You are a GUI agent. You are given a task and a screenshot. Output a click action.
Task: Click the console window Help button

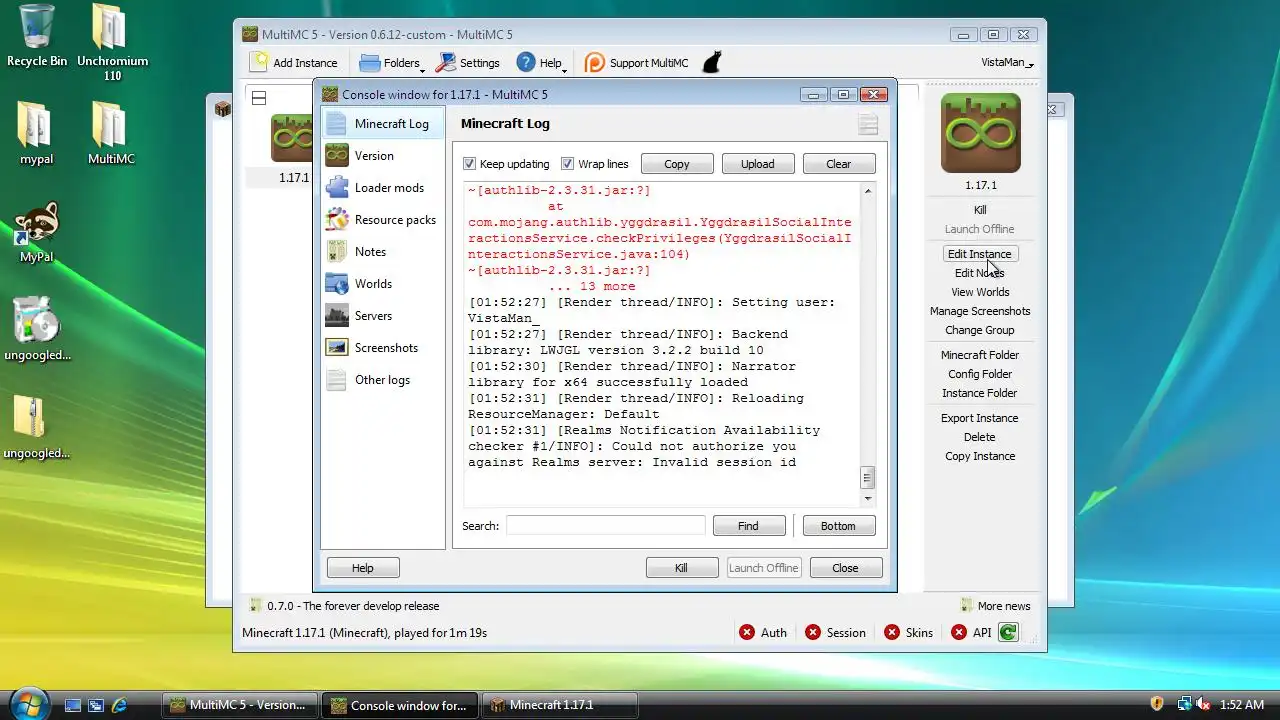click(x=363, y=568)
